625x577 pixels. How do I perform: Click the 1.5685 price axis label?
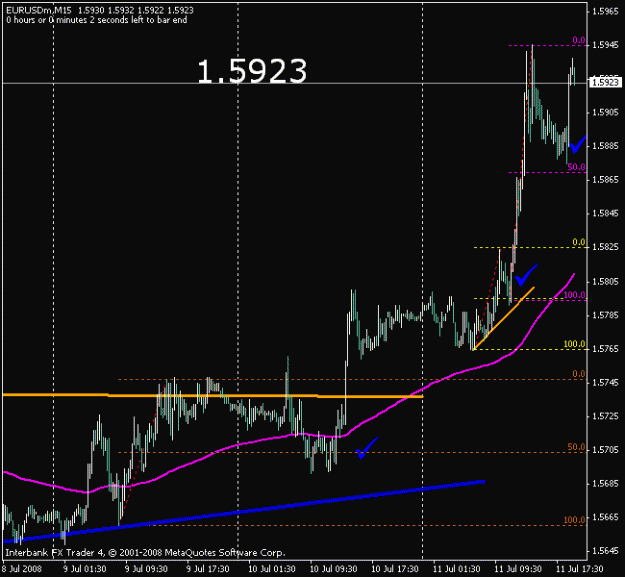605,484
